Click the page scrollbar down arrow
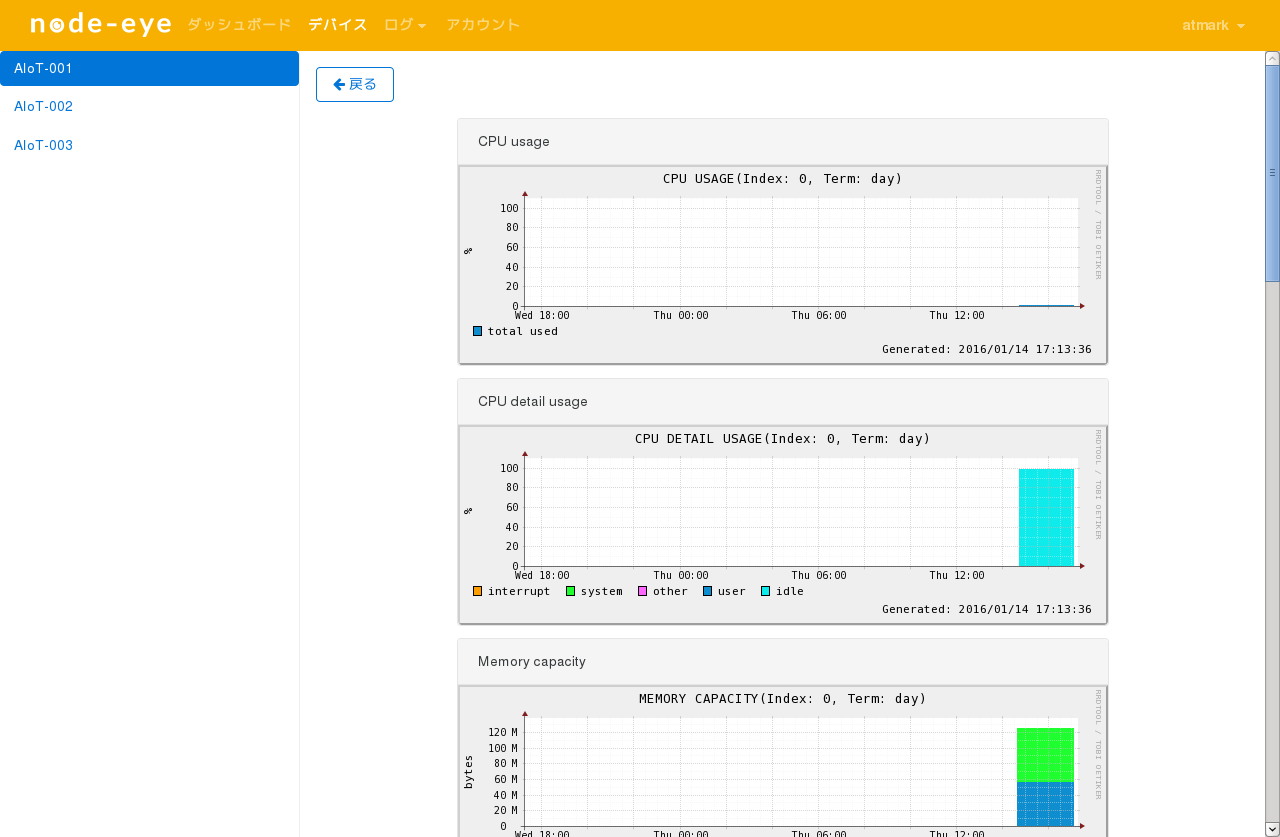The image size is (1280, 837). point(1272,829)
